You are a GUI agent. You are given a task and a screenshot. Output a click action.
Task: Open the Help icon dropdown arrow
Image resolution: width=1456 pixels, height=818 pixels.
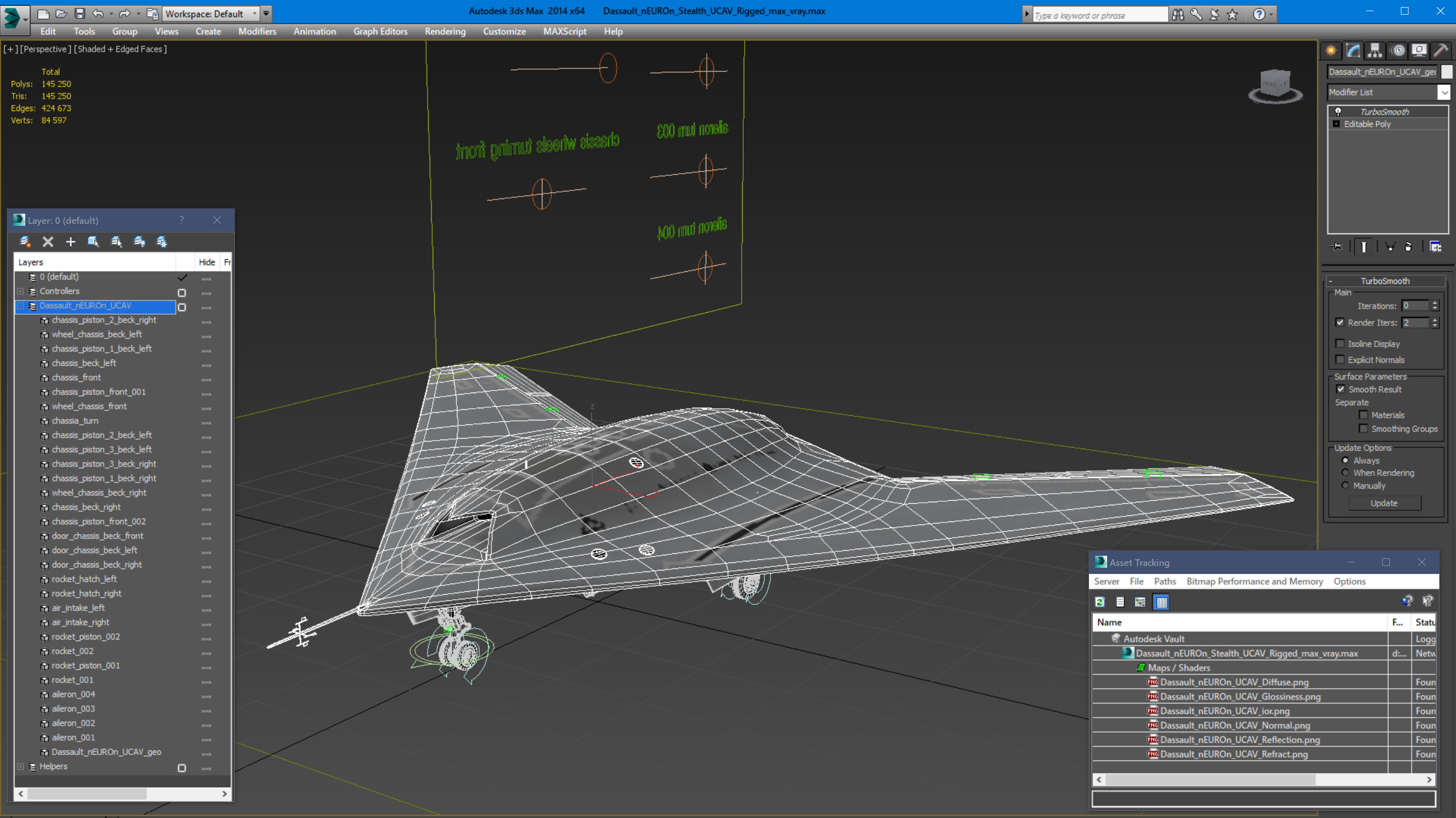tap(1271, 15)
